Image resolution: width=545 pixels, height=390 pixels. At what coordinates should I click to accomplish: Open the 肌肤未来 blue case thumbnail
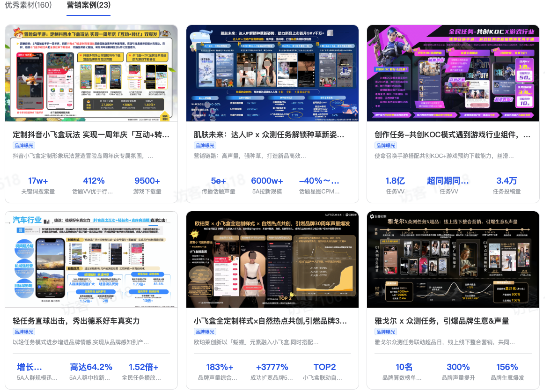click(x=272, y=73)
